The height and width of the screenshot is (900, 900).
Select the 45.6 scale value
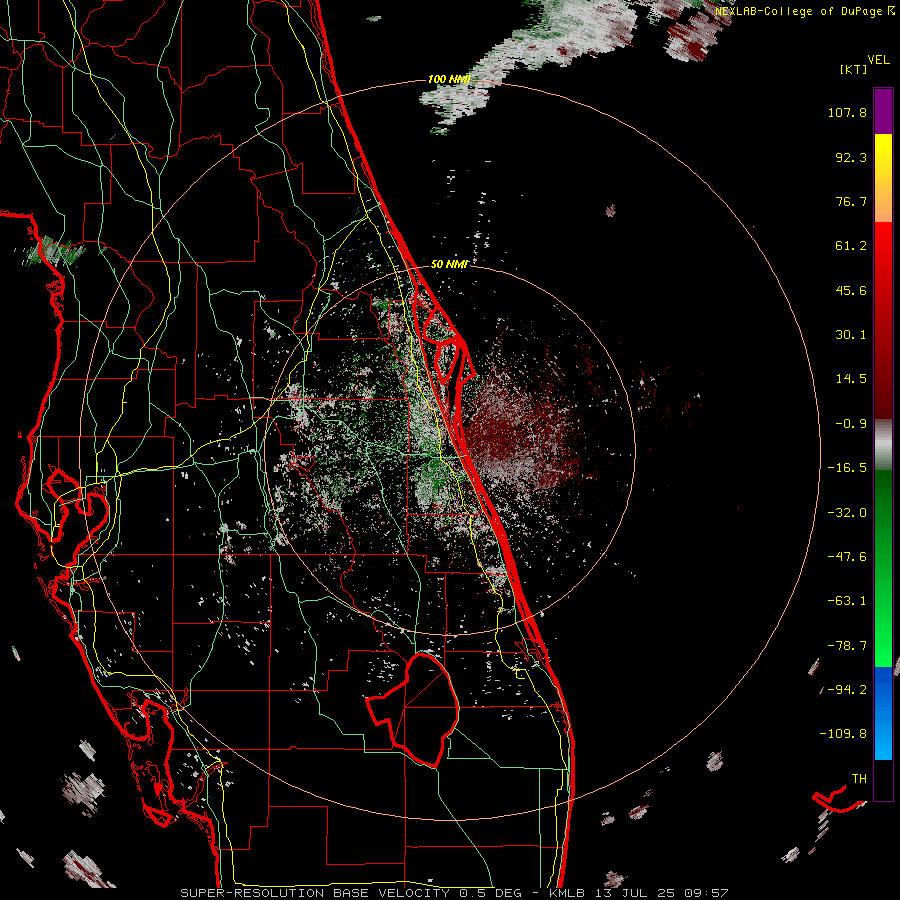point(851,290)
